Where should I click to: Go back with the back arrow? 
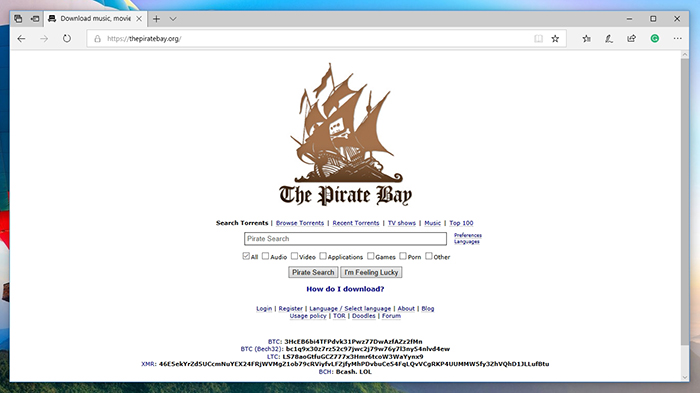(x=21, y=39)
